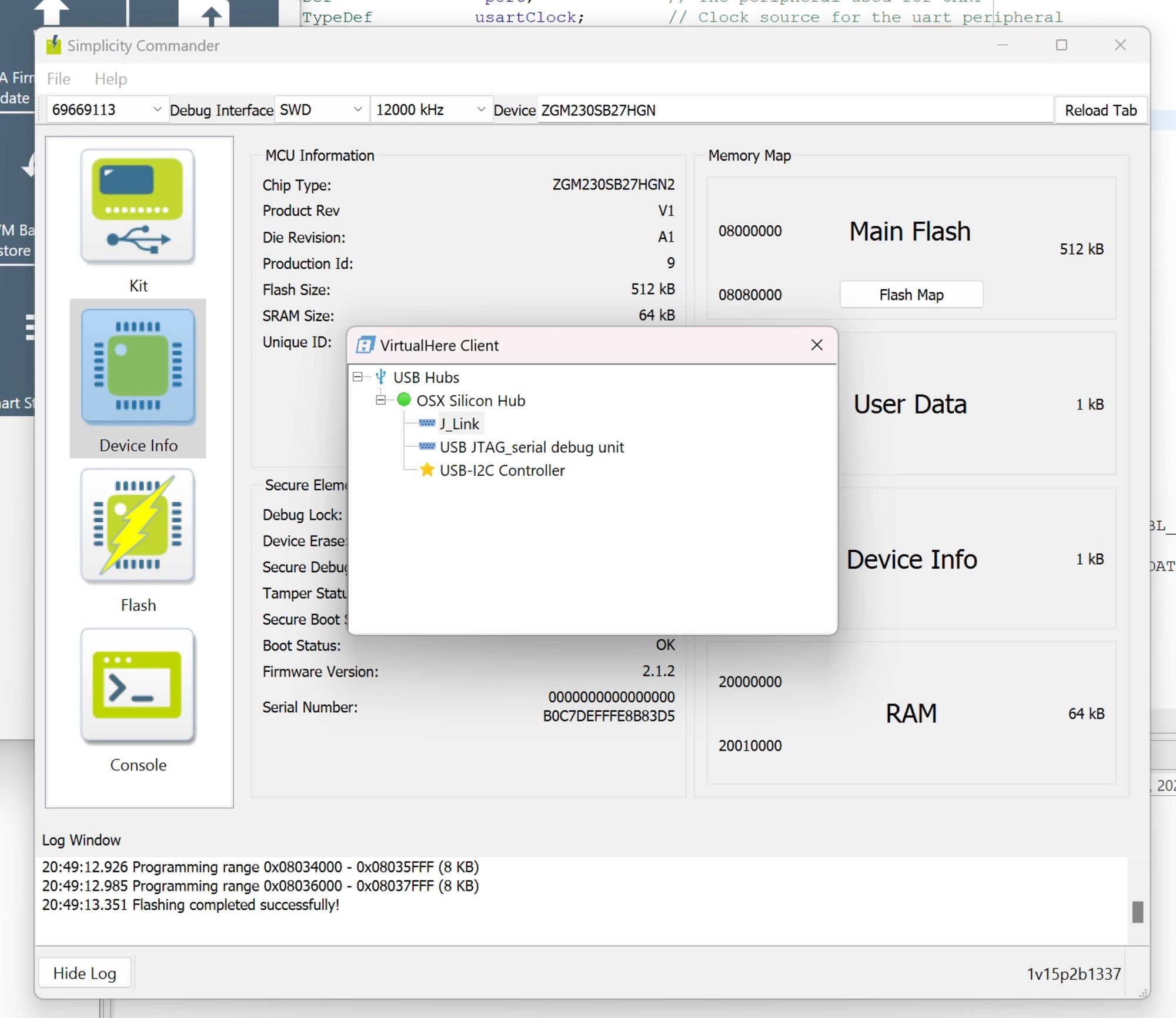This screenshot has width=1176, height=1018.
Task: Click the USB-I2C Controller star icon
Action: point(427,470)
